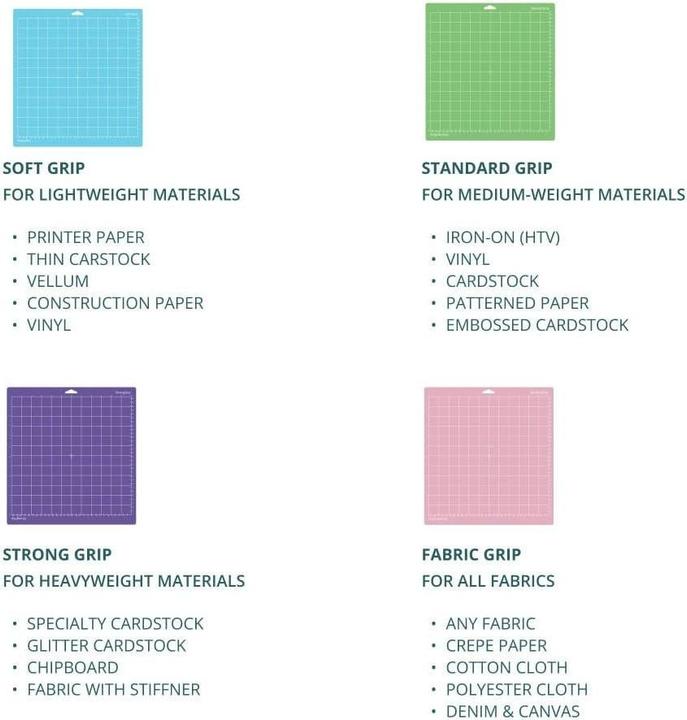
Task: Click the 'For All Fabrics' subtitle
Action: pos(488,581)
